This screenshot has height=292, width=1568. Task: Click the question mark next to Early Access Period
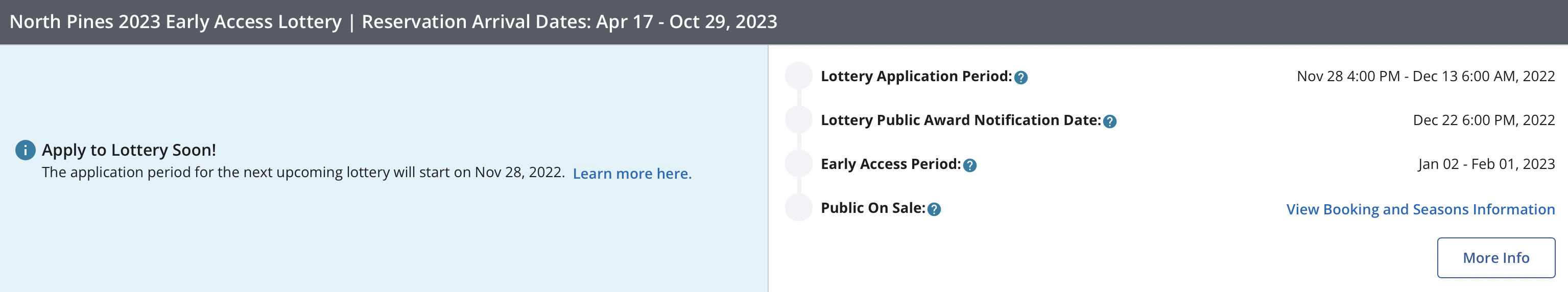(969, 165)
